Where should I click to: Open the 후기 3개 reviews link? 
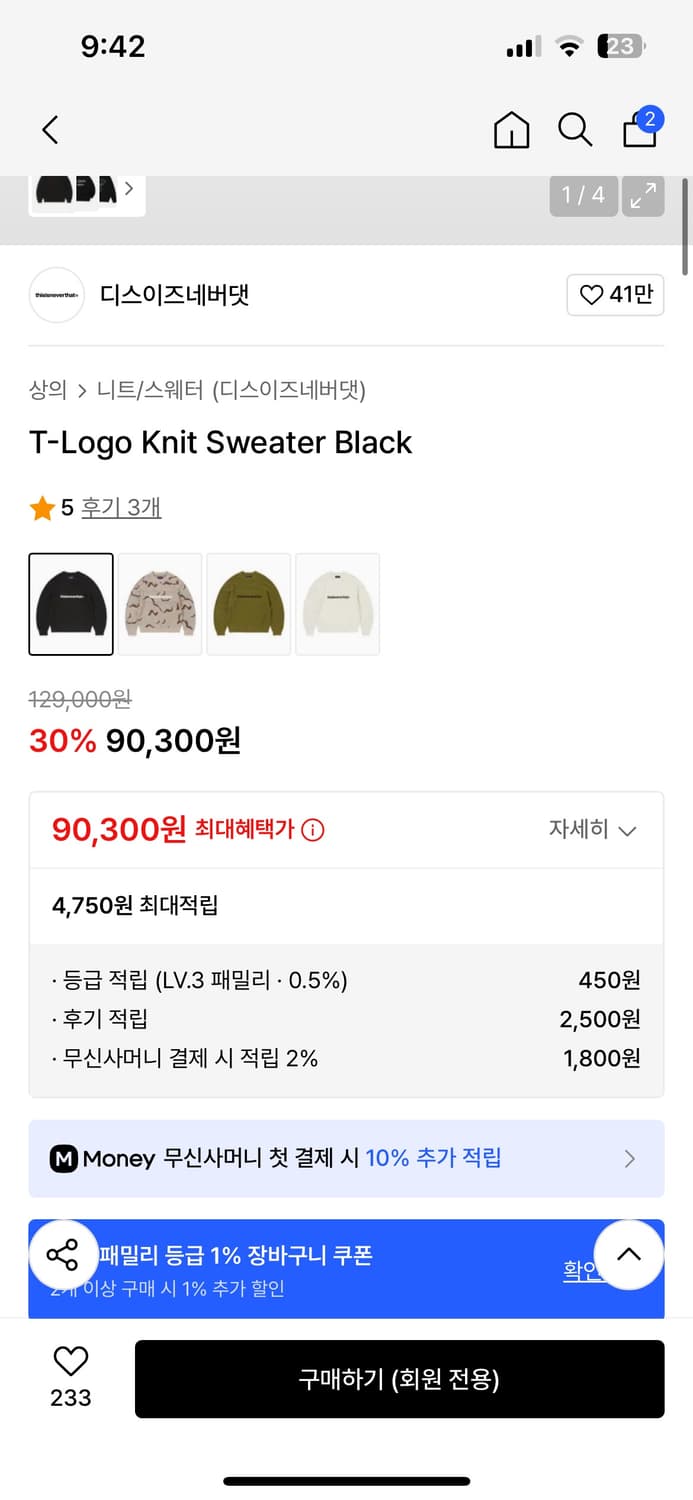point(122,507)
